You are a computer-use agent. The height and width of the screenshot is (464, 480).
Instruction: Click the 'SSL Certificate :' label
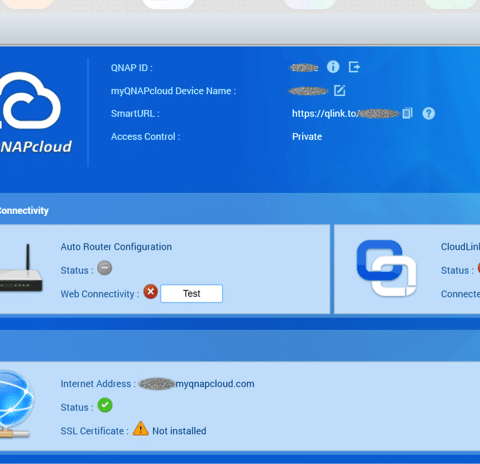(95, 431)
